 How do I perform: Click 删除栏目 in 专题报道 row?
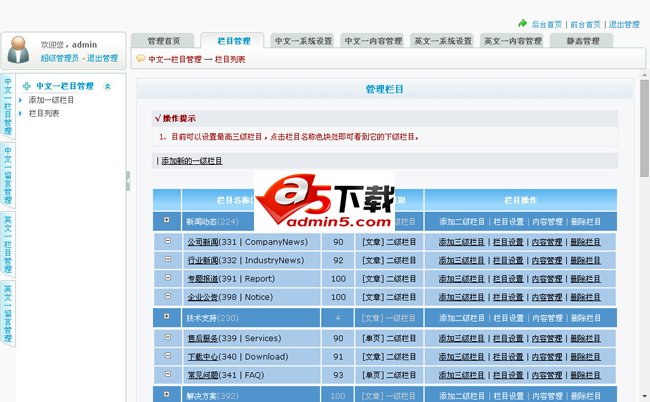click(x=585, y=279)
